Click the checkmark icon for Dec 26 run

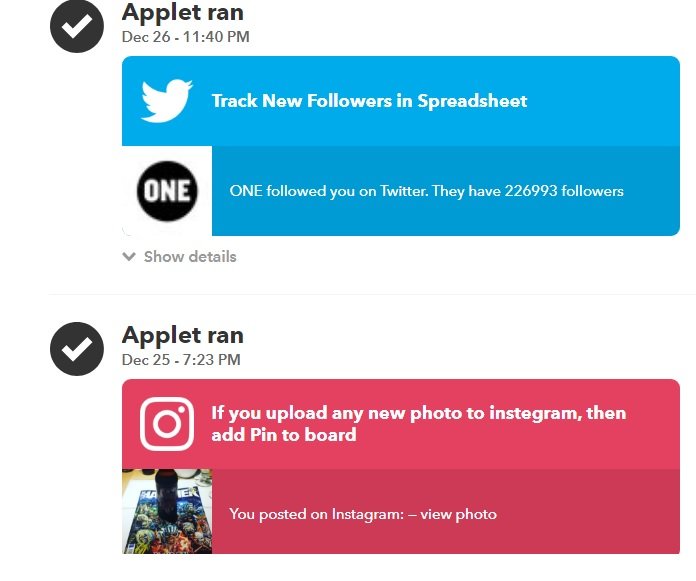[x=77, y=26]
